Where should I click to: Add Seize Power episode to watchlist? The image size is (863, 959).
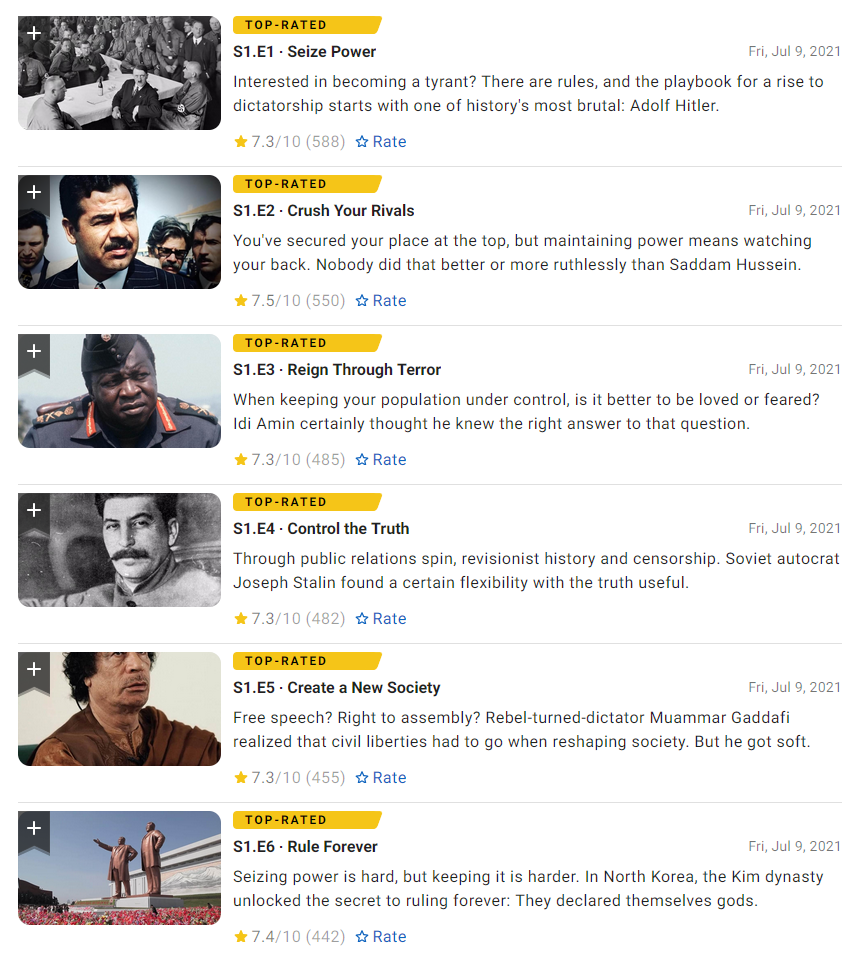(x=34, y=35)
